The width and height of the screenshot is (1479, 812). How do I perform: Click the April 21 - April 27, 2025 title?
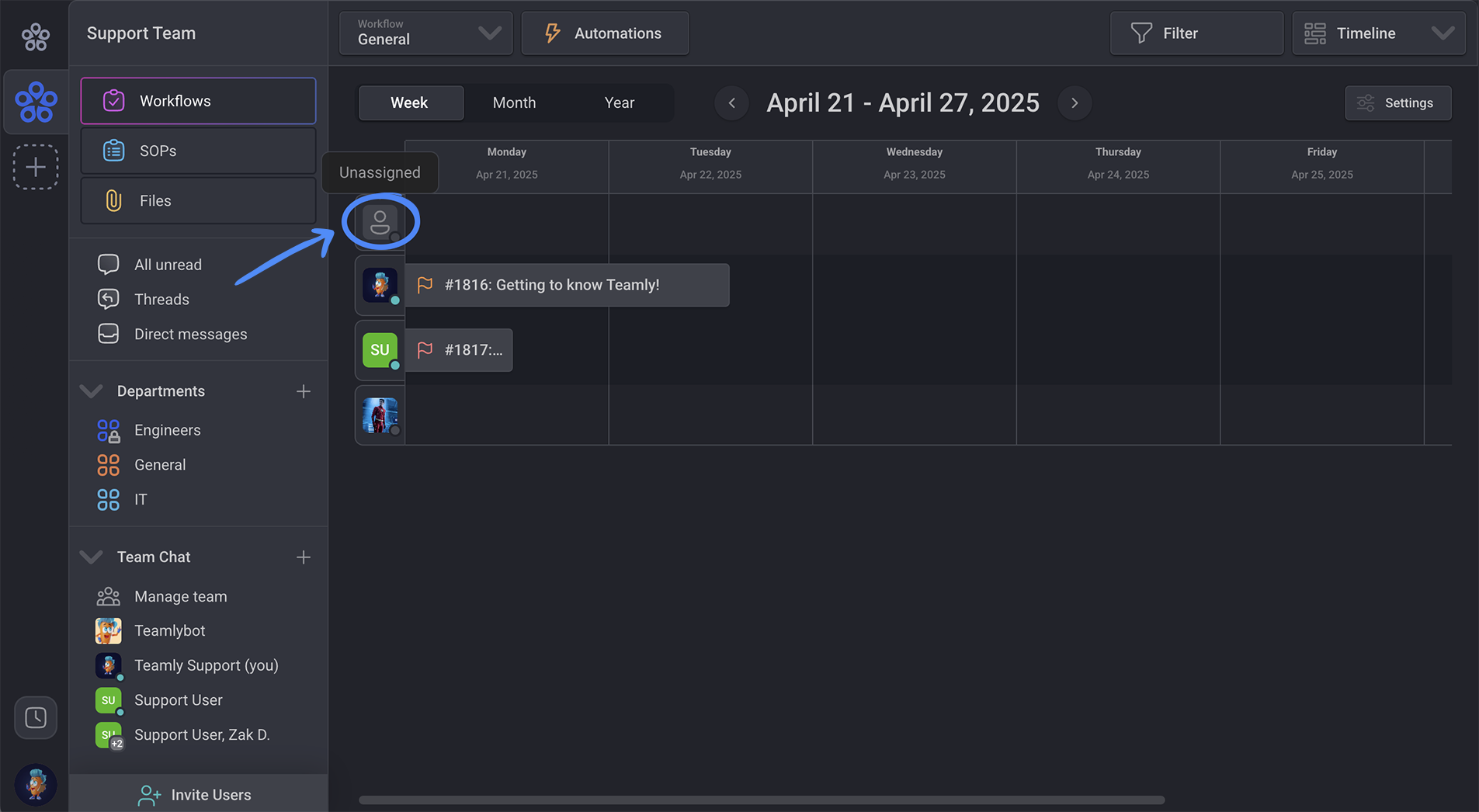(903, 102)
